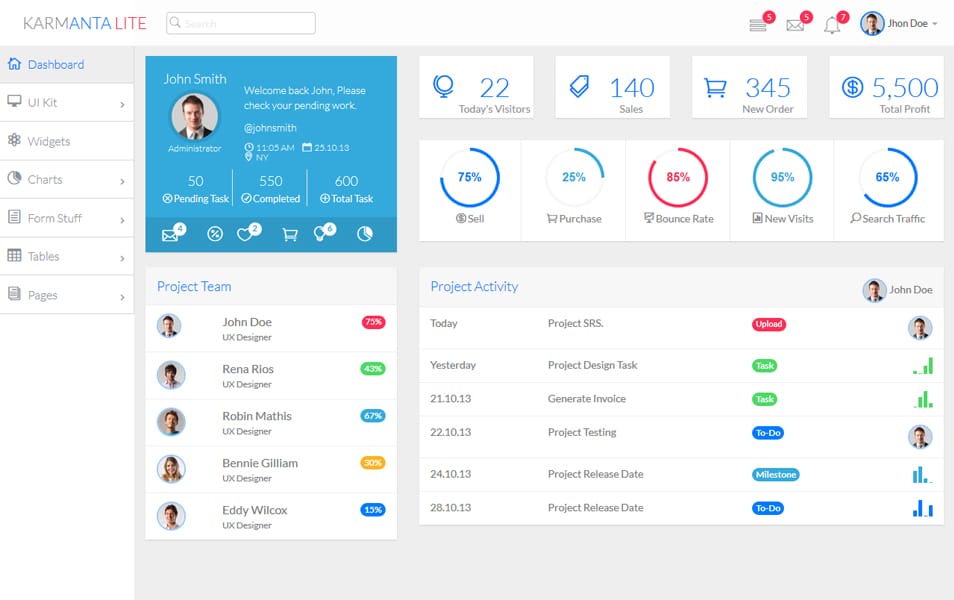Click the 85% Bounce Rate progress ring

point(678,178)
